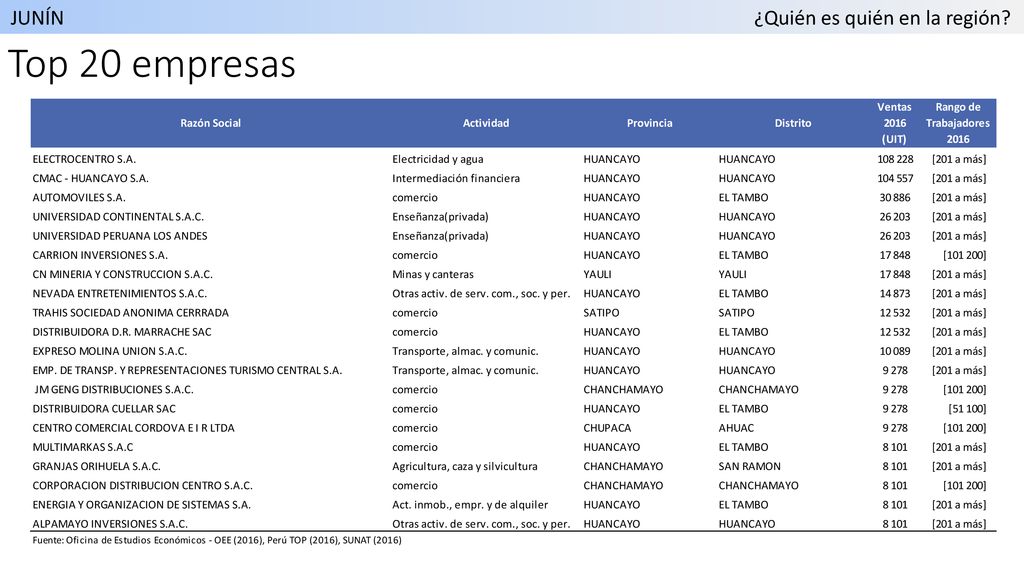Click the 'Distrito' column header
Screen dimensions: 1024x576
coord(793,123)
